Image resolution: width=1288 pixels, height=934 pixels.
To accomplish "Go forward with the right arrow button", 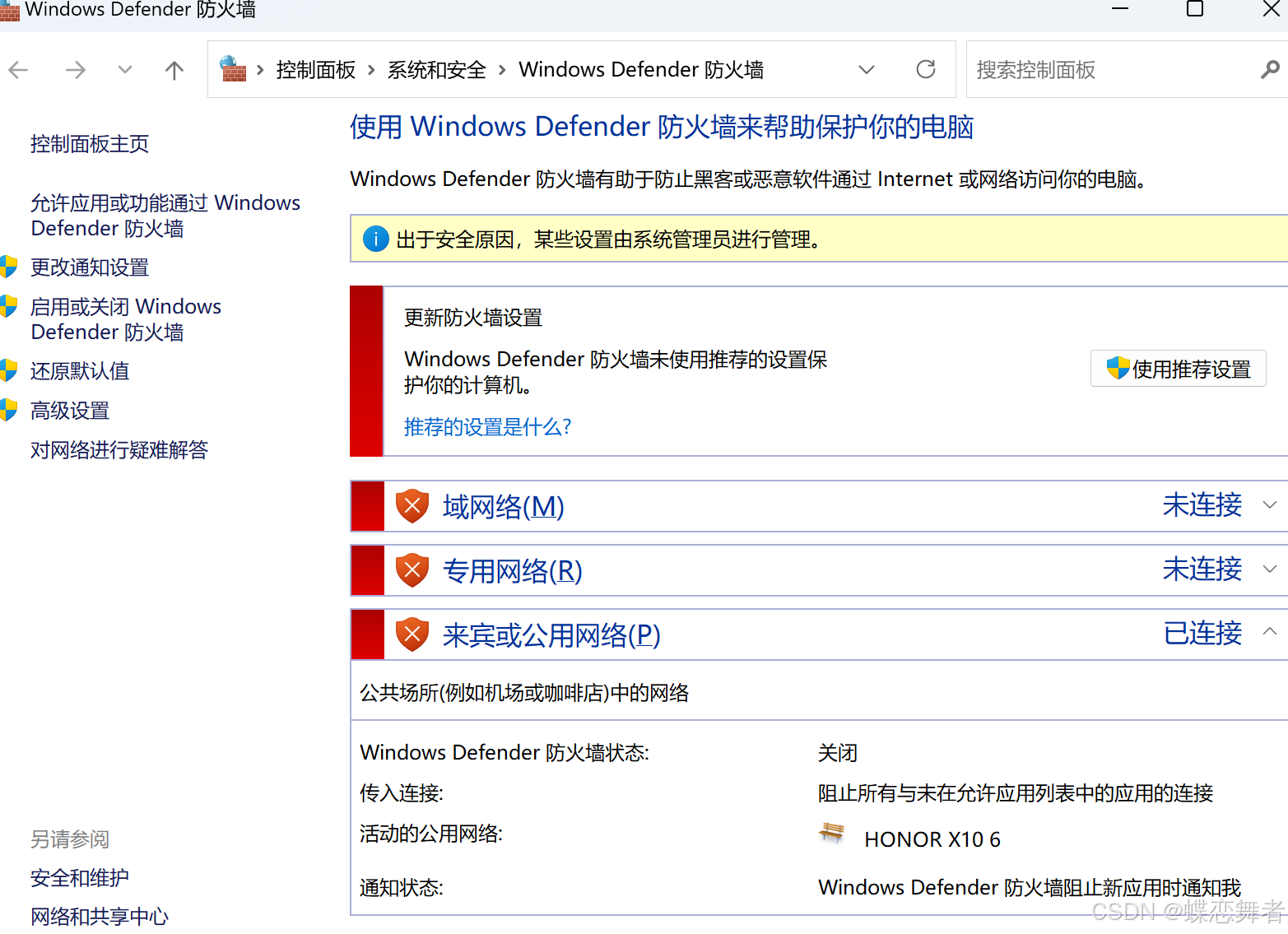I will (x=75, y=70).
